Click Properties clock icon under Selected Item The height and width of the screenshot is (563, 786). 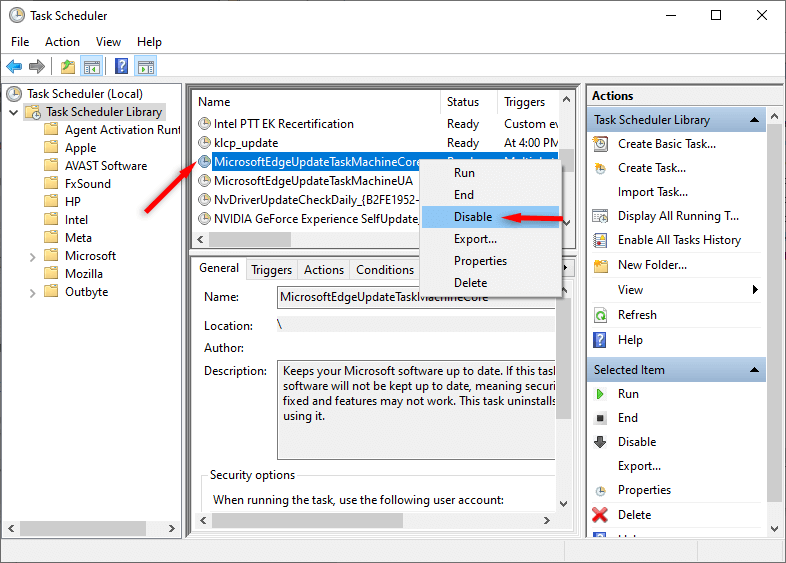click(x=600, y=491)
